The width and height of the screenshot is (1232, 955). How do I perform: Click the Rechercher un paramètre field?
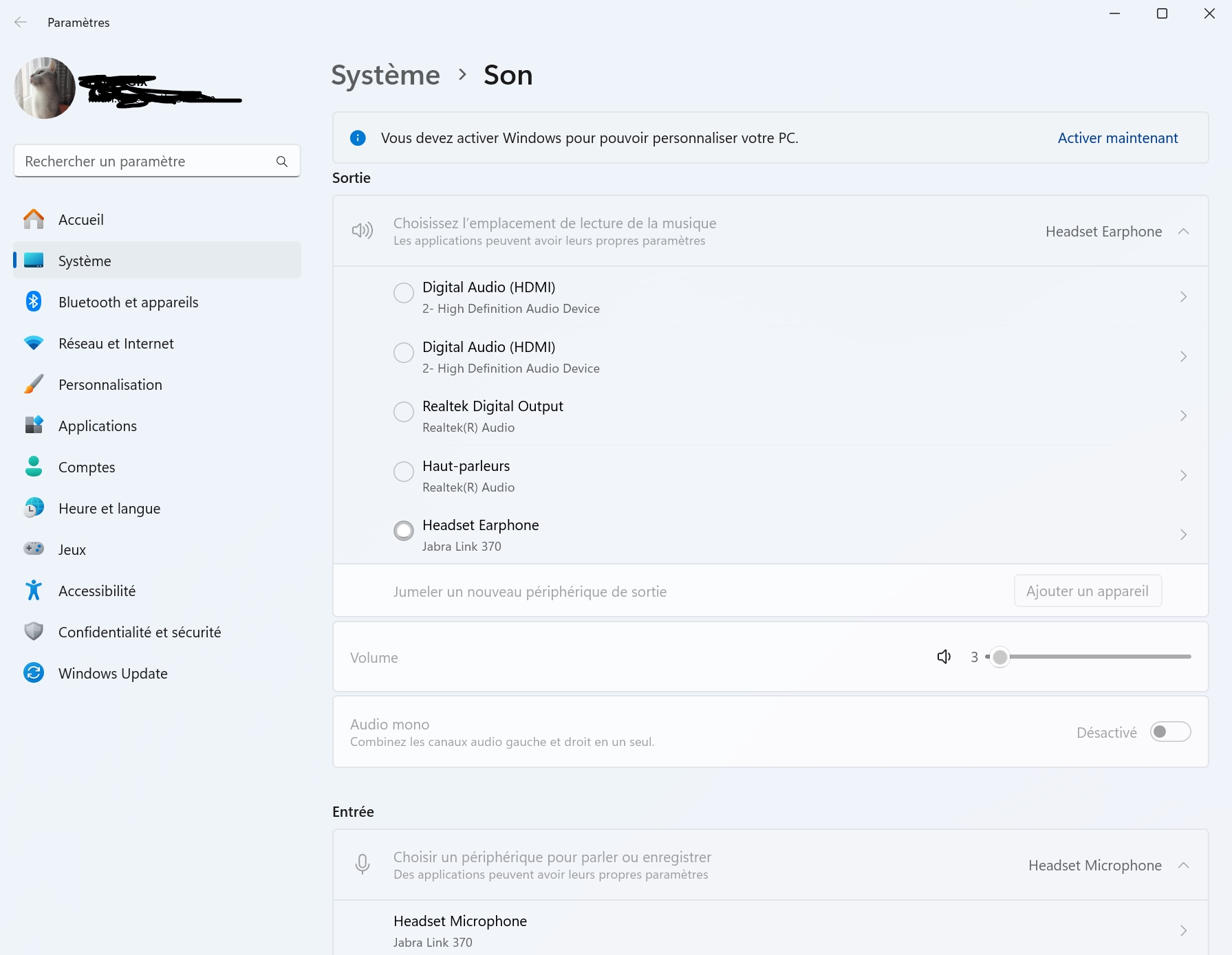point(144,162)
